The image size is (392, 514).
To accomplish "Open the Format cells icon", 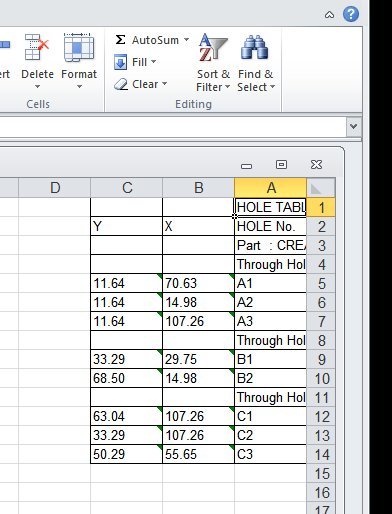I will pyautogui.click(x=79, y=47).
